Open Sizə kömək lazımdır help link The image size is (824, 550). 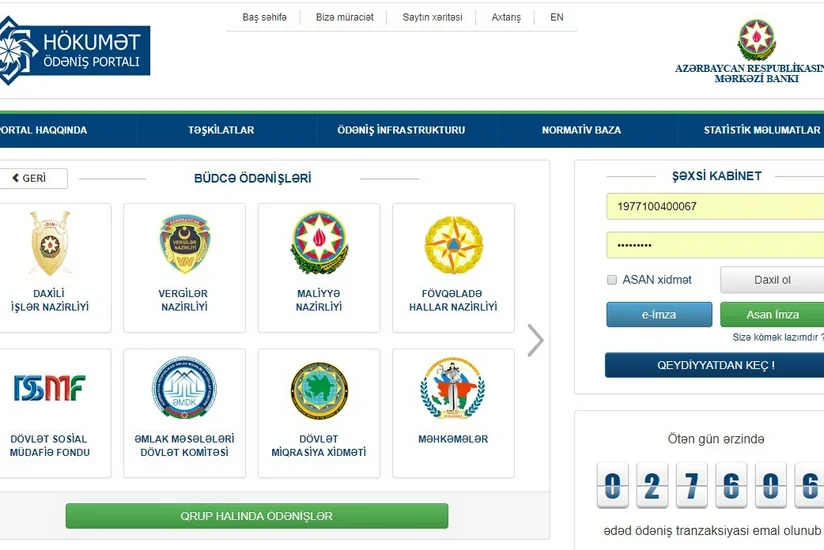click(x=778, y=337)
